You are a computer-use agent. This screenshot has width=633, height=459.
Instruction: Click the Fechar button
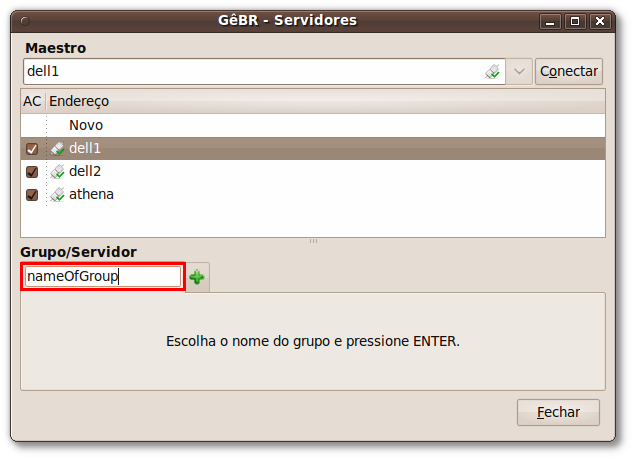tap(558, 412)
